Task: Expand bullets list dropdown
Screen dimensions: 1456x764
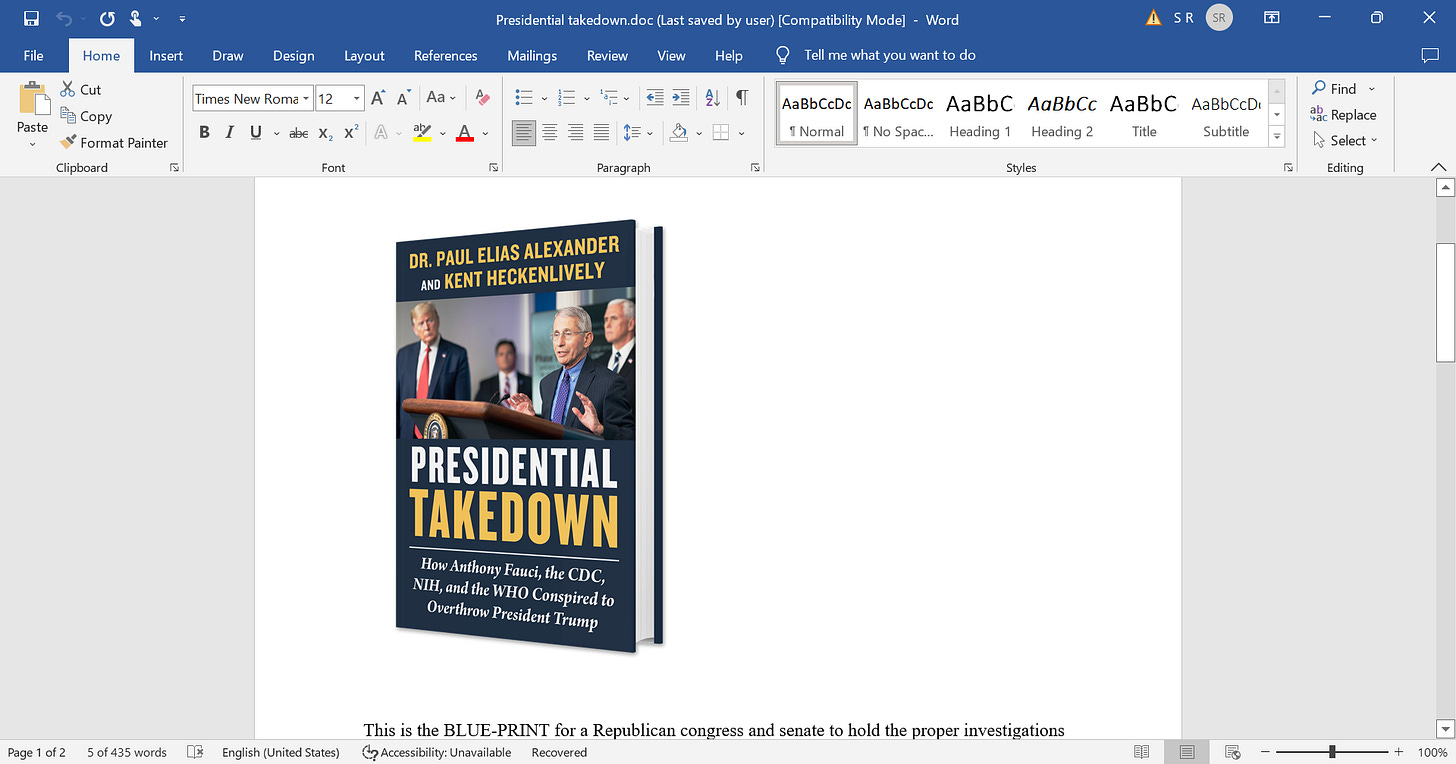Action: [544, 98]
